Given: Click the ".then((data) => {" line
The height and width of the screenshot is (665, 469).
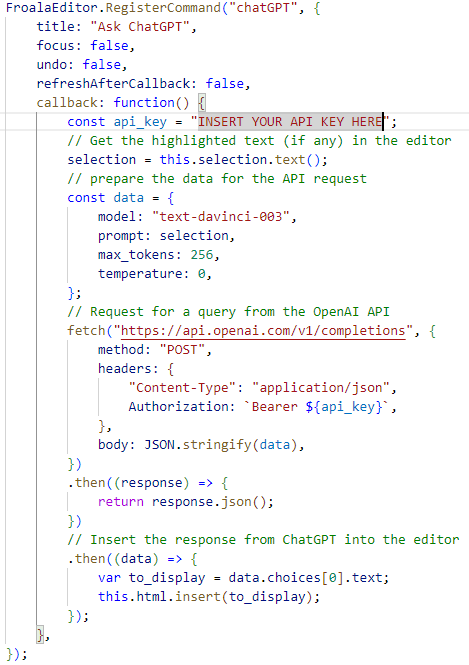Looking at the screenshot, I should 132,559.
